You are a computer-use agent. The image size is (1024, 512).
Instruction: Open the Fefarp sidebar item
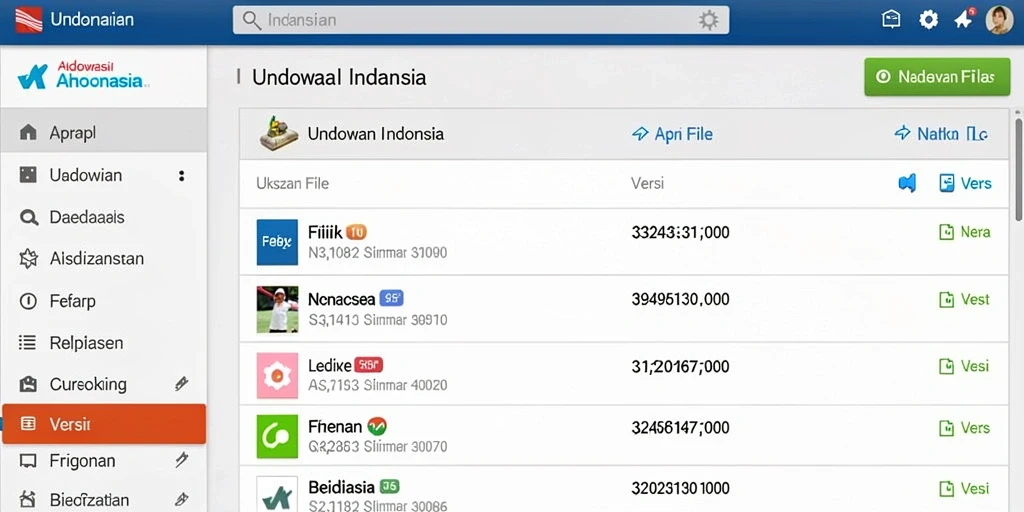tap(104, 301)
